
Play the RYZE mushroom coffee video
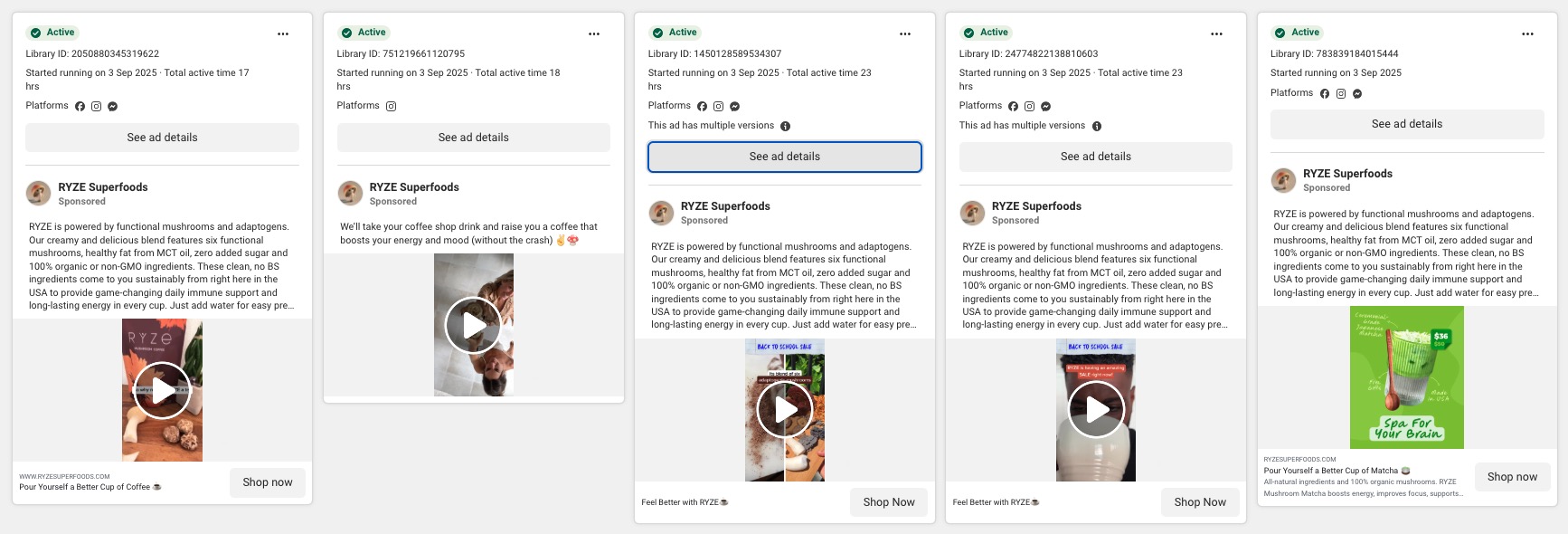(162, 390)
